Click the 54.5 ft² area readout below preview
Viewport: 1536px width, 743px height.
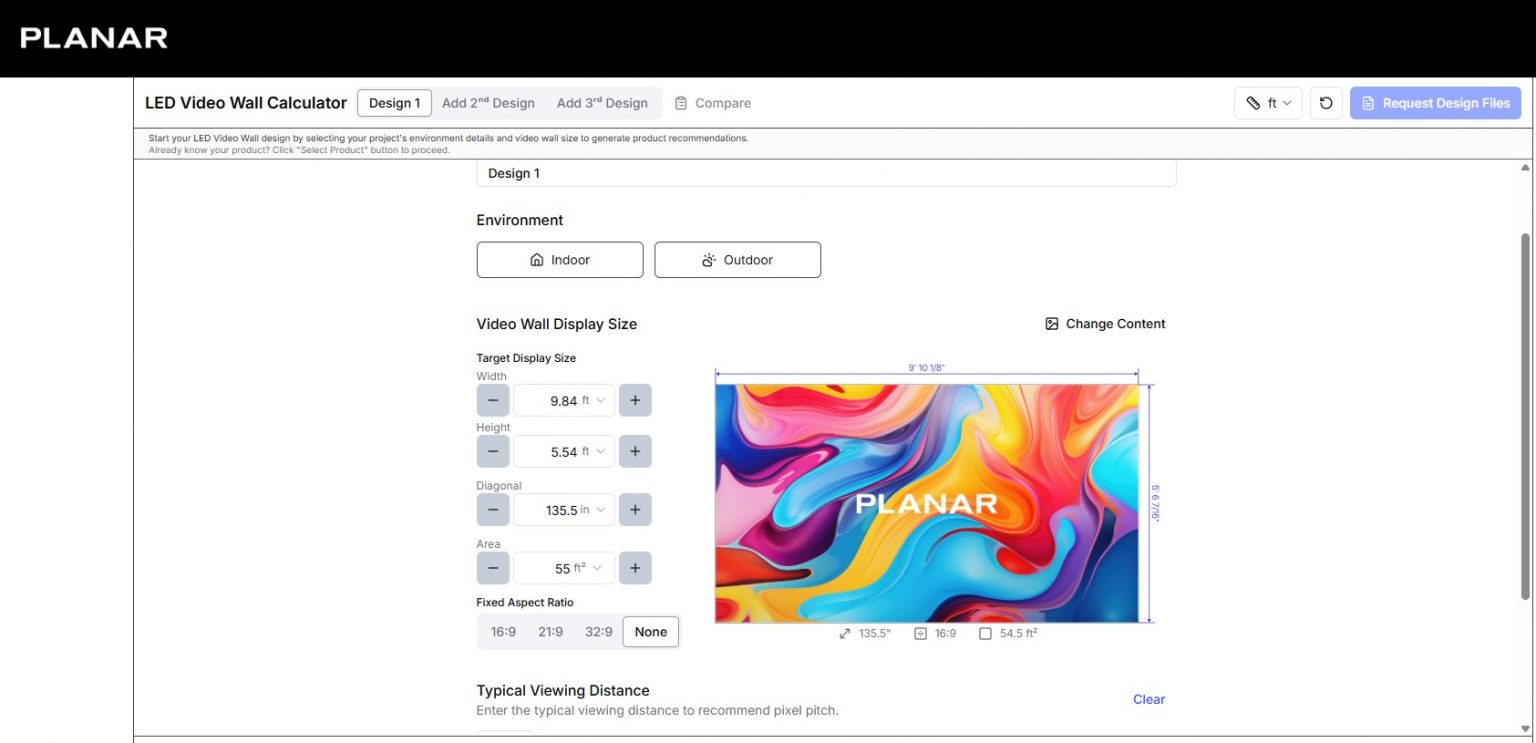[1008, 634]
